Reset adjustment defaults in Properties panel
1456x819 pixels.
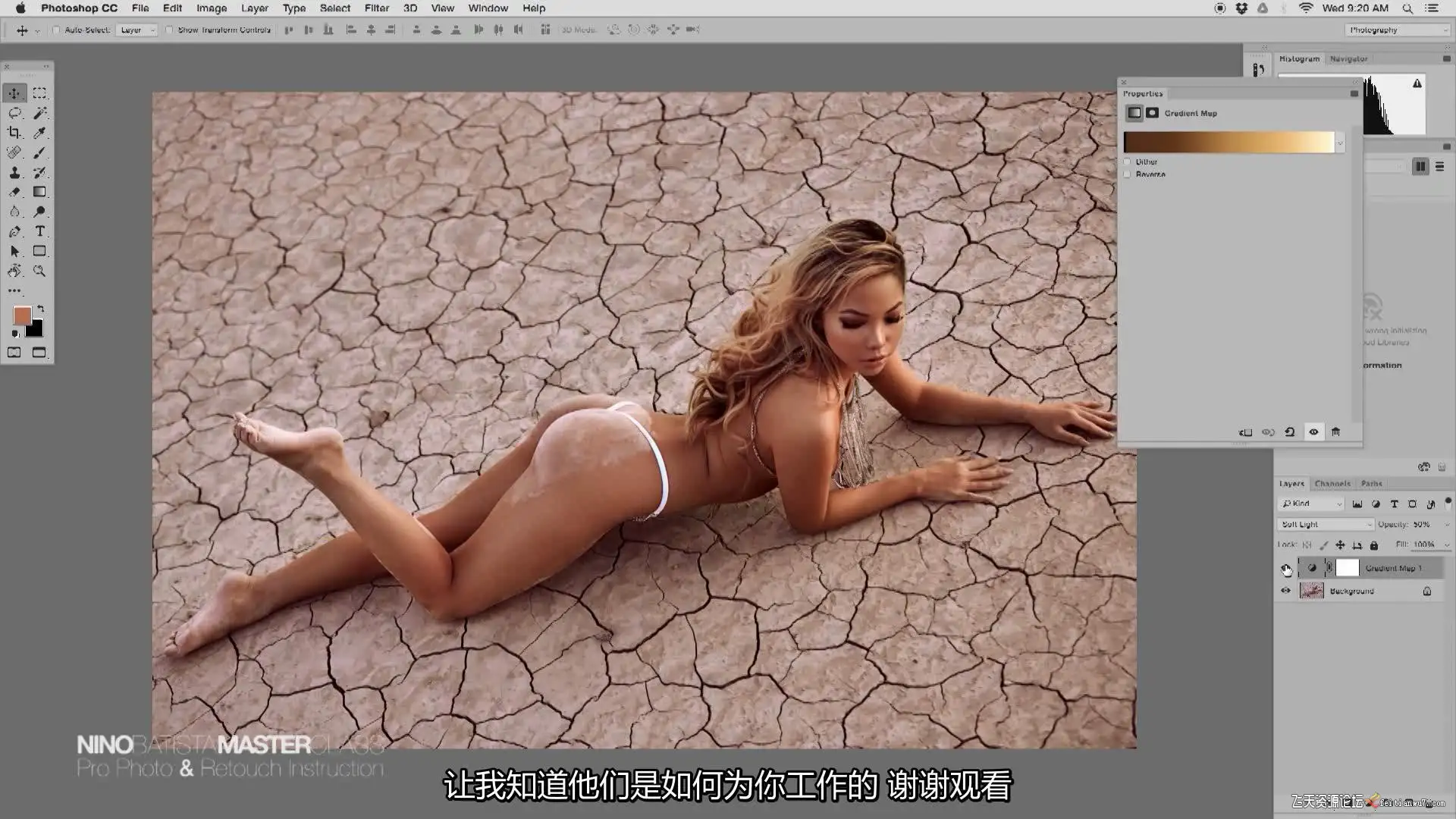(x=1289, y=432)
